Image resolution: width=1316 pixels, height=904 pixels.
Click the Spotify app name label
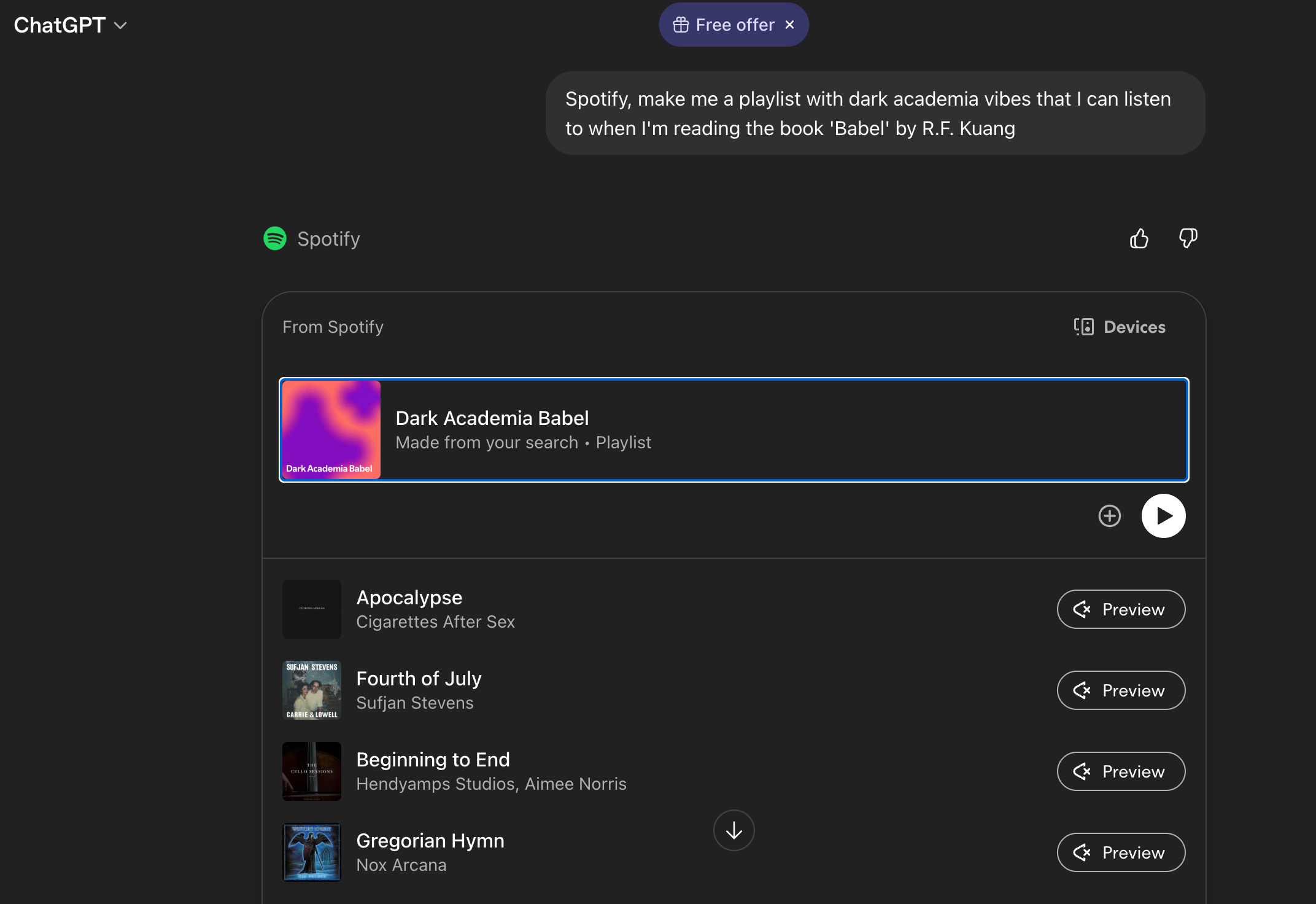pos(329,239)
